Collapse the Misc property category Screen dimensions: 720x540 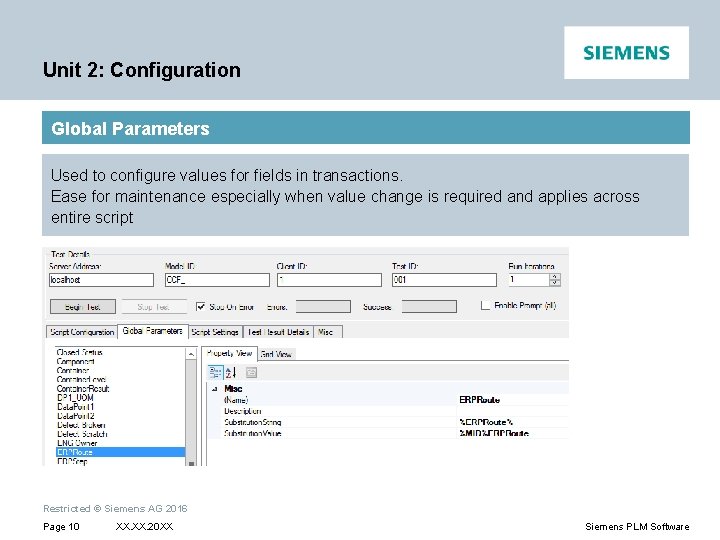pos(214,389)
